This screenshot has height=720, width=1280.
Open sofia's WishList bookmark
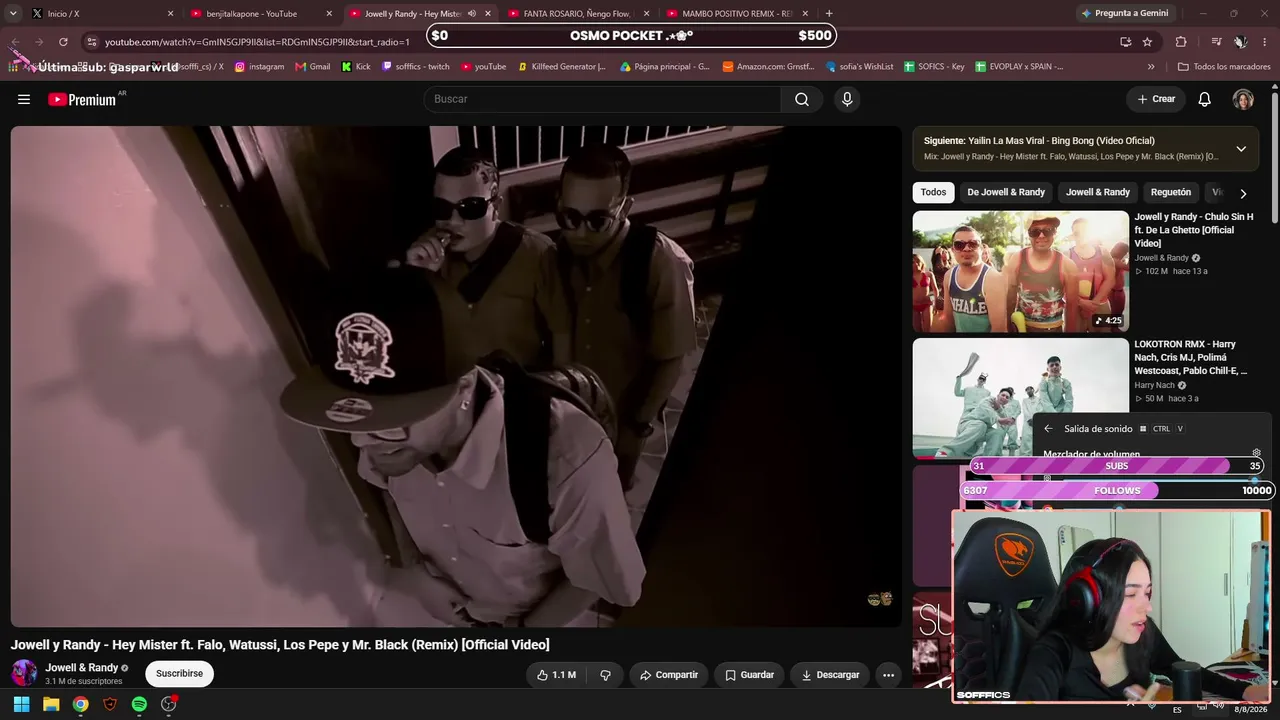[x=860, y=67]
